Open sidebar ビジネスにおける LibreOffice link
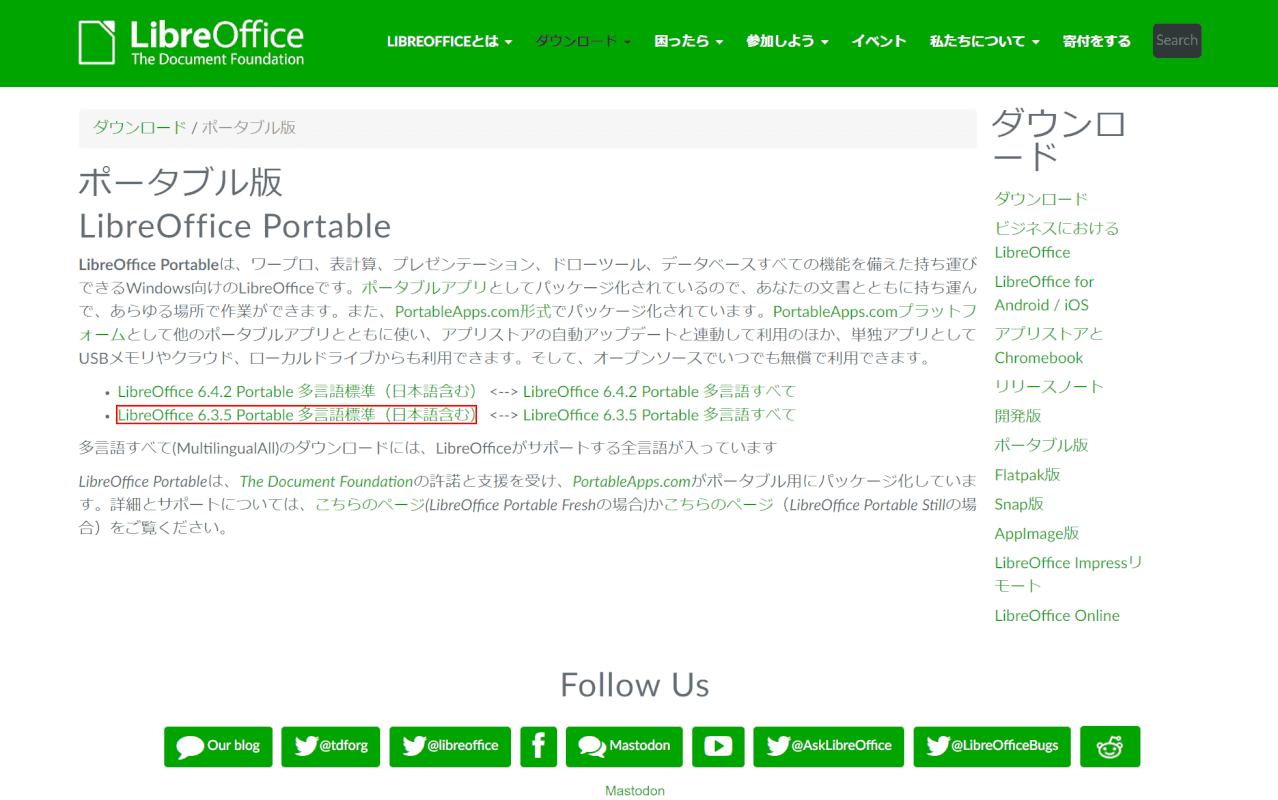1278x800 pixels. click(x=1057, y=240)
